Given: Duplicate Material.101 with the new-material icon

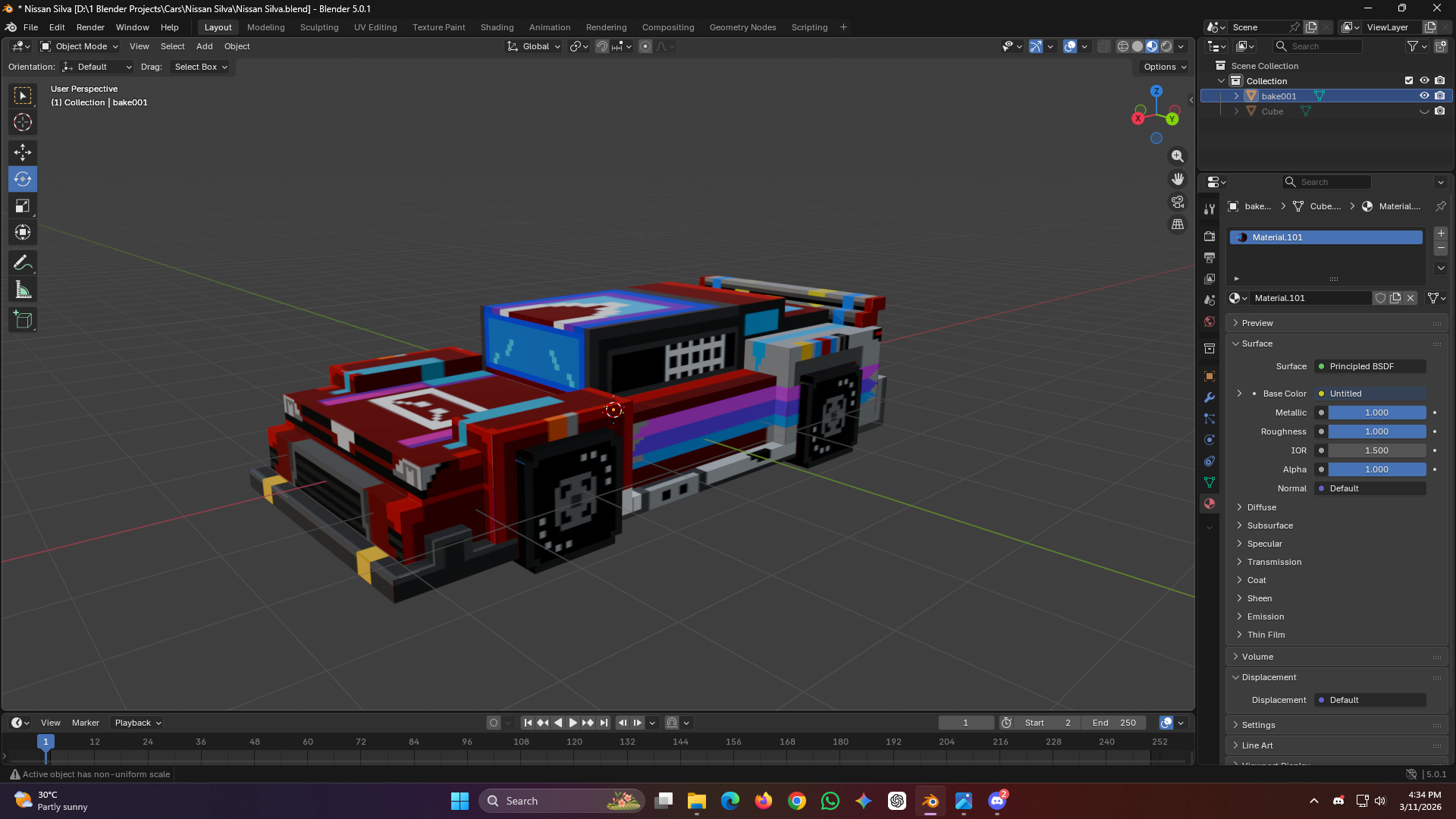Looking at the screenshot, I should pyautogui.click(x=1395, y=298).
